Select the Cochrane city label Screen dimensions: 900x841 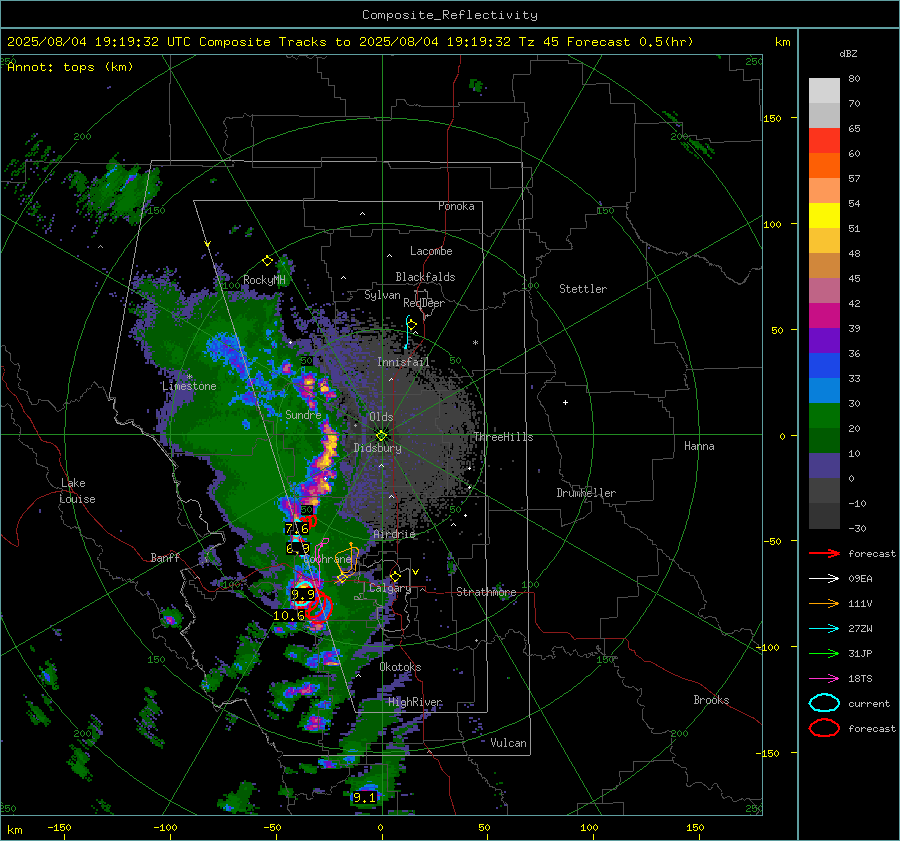327,559
